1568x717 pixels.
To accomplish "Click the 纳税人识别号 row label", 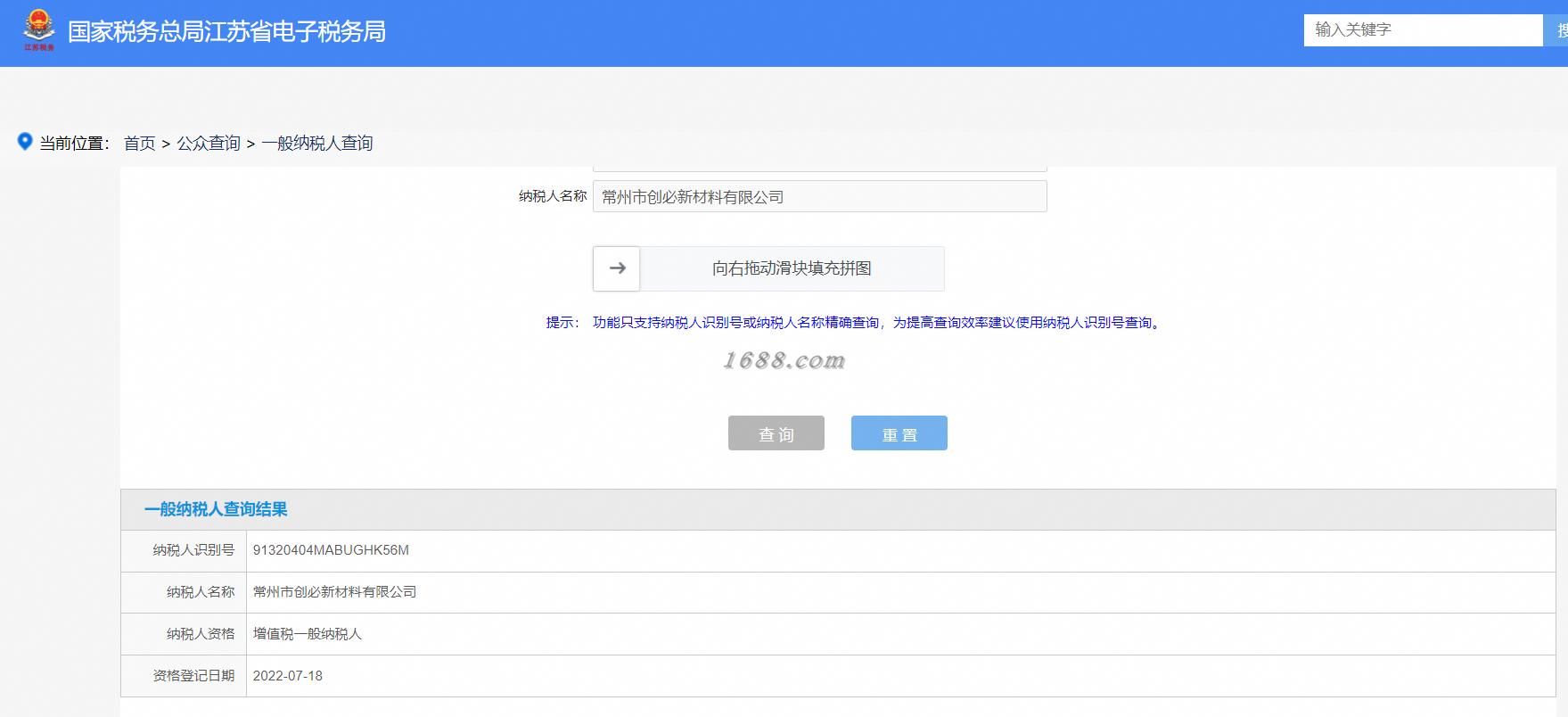I will tap(193, 550).
